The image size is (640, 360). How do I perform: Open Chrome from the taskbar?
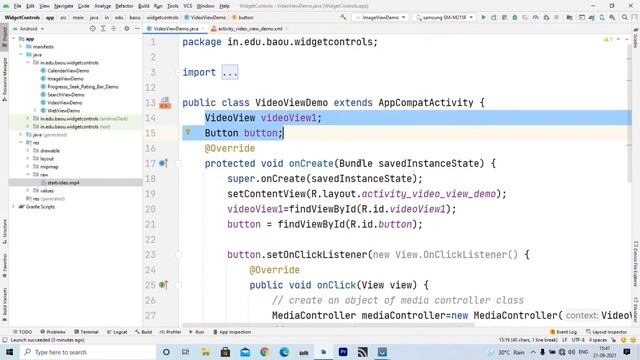(264, 352)
